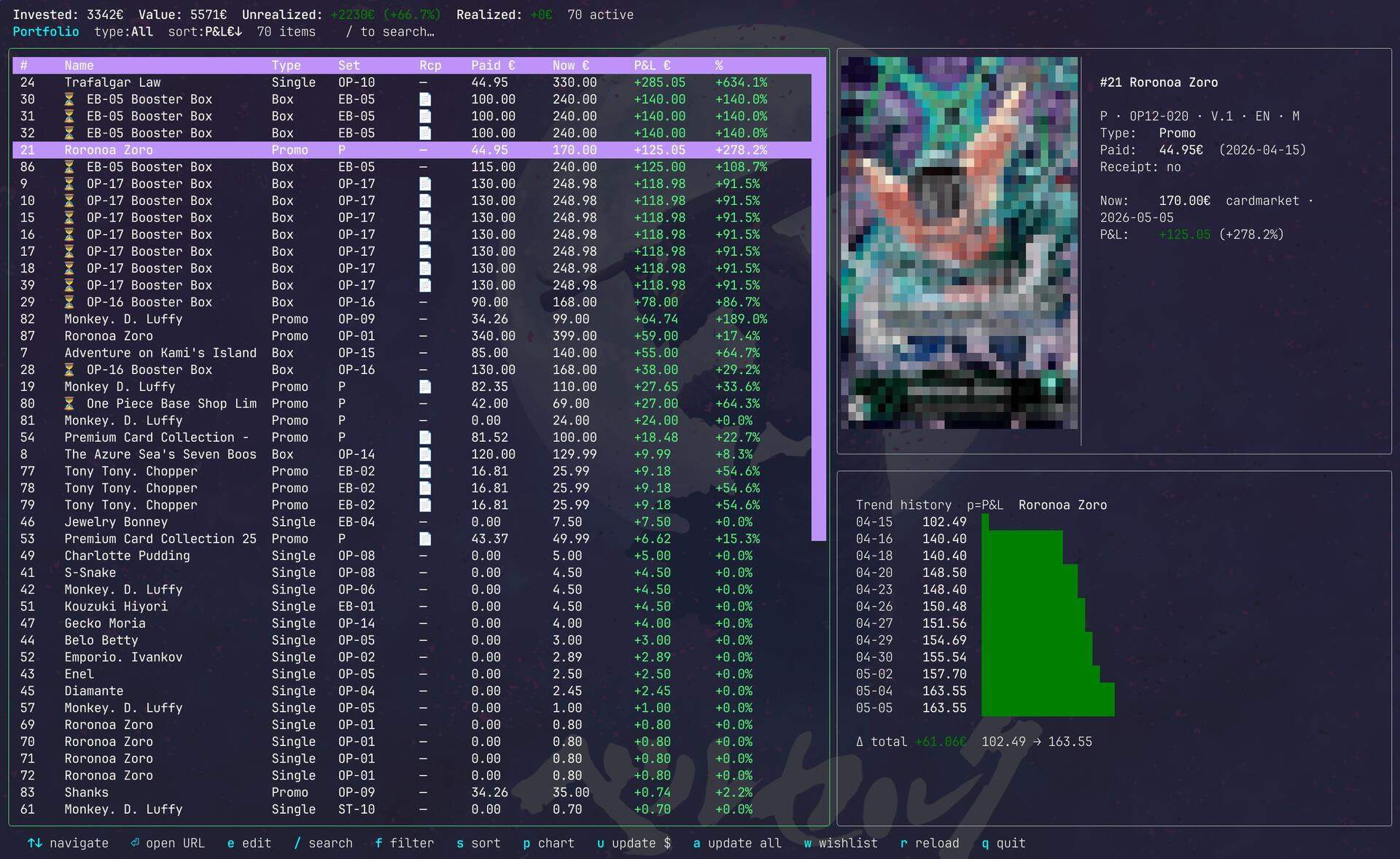Select the Gecko Moria row
1400x859 pixels.
click(x=412, y=623)
